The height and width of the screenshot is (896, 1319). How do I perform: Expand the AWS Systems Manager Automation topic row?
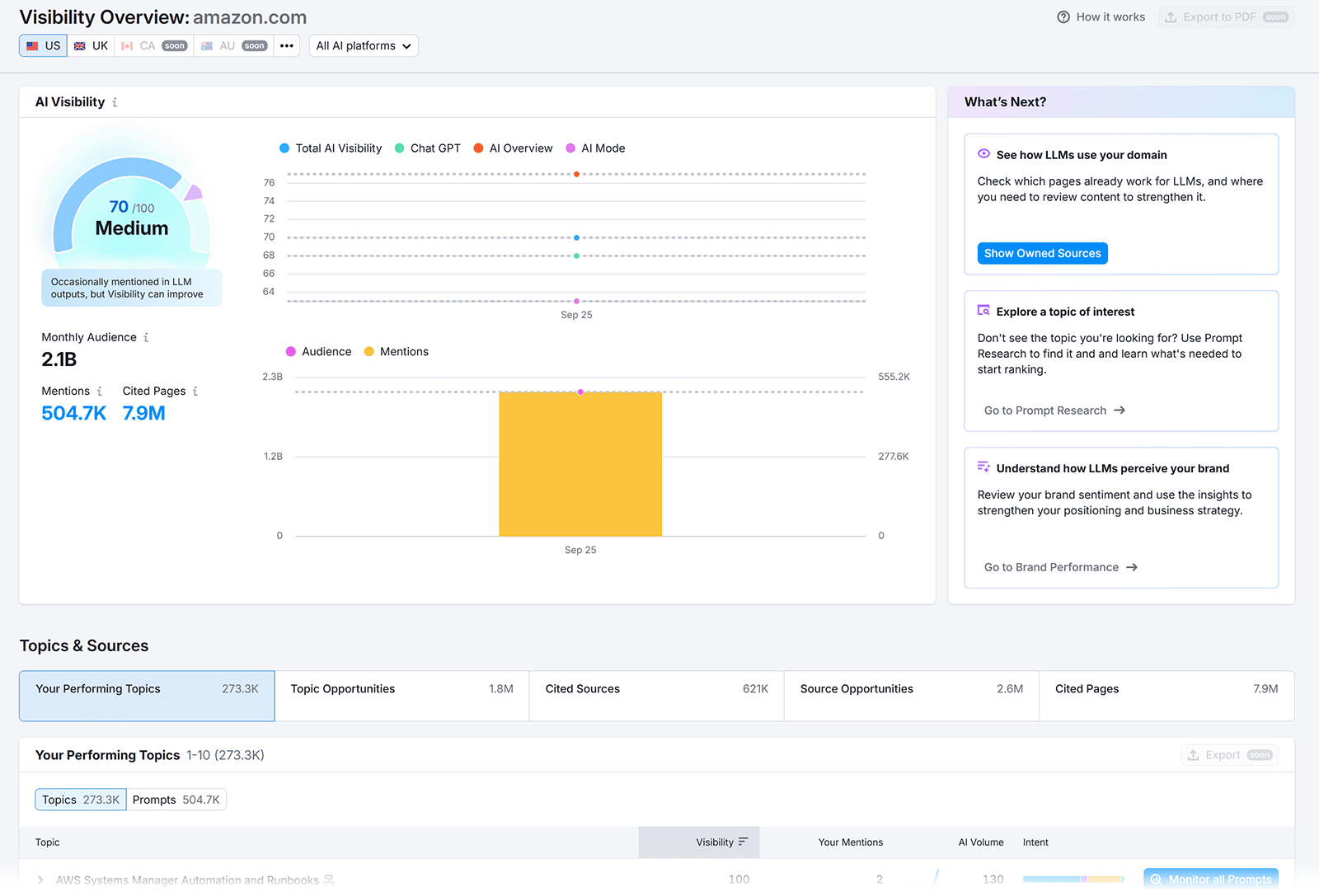pos(40,880)
